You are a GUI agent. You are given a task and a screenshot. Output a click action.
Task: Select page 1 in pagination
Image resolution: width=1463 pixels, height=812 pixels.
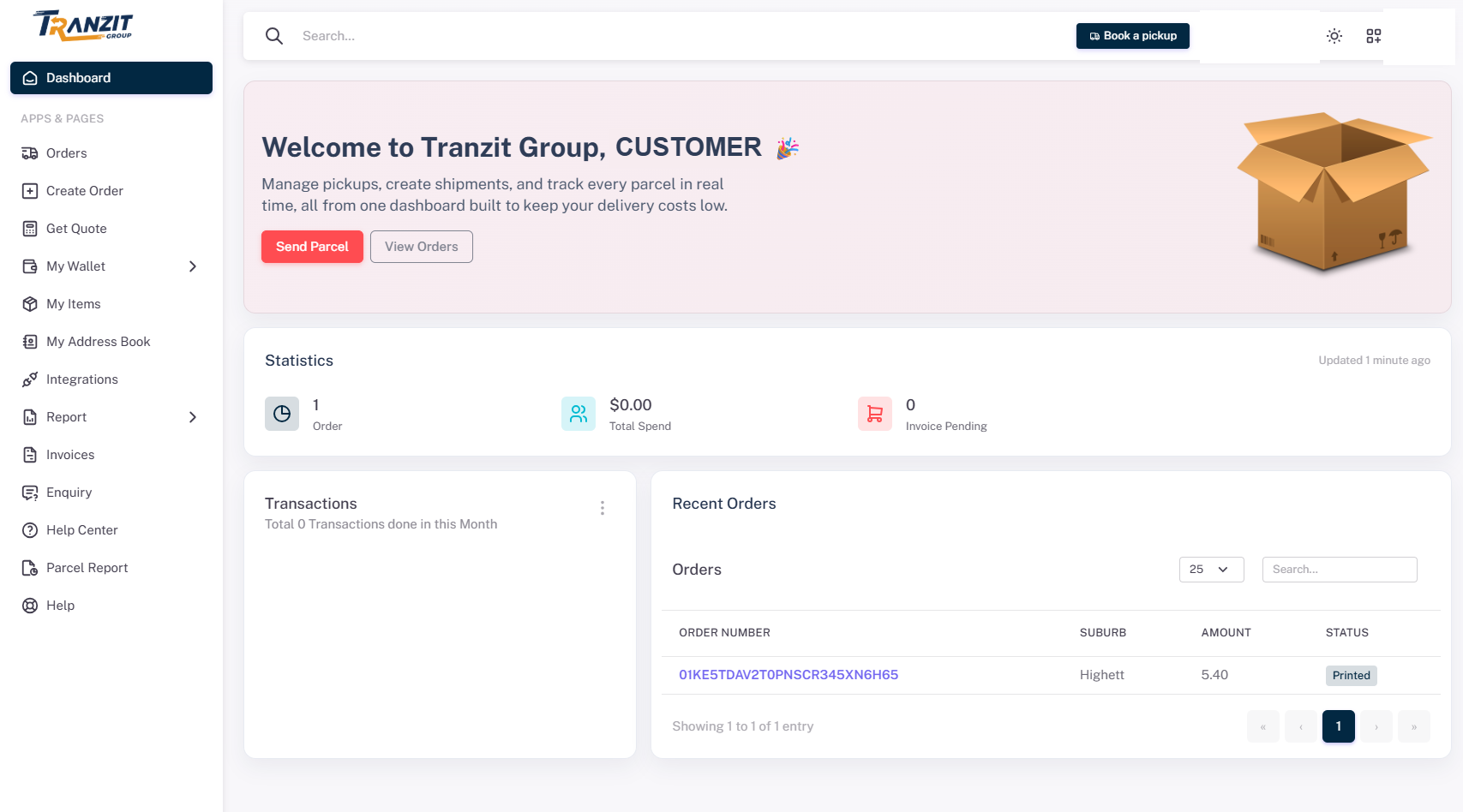(x=1339, y=726)
